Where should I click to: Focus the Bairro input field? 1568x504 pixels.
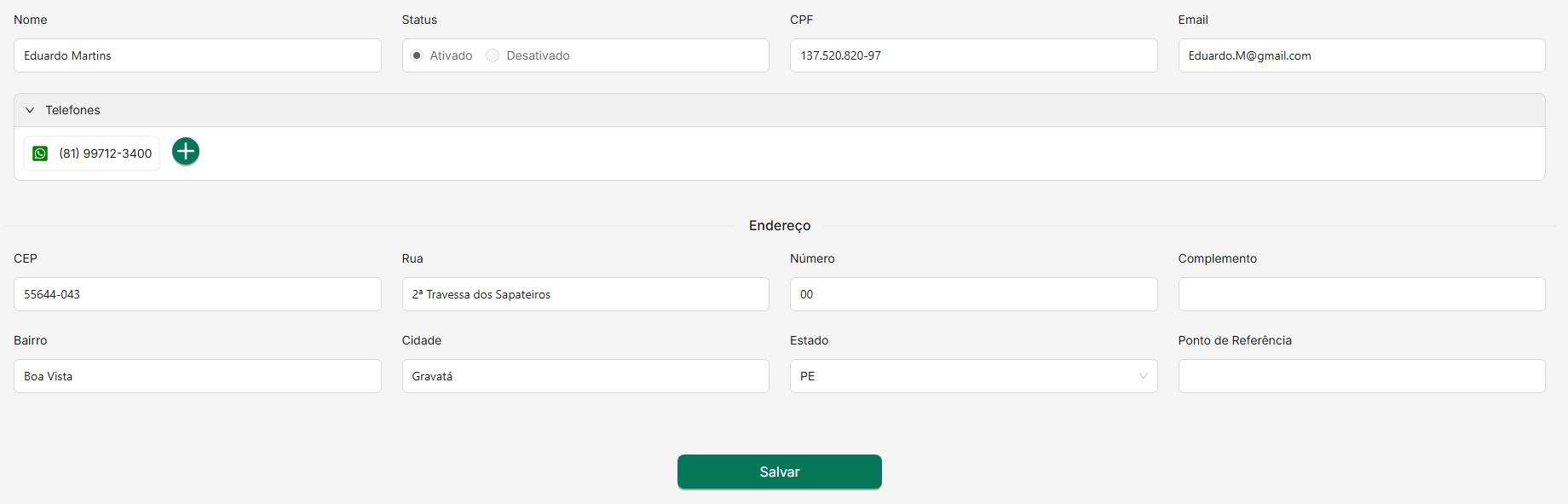coord(197,376)
